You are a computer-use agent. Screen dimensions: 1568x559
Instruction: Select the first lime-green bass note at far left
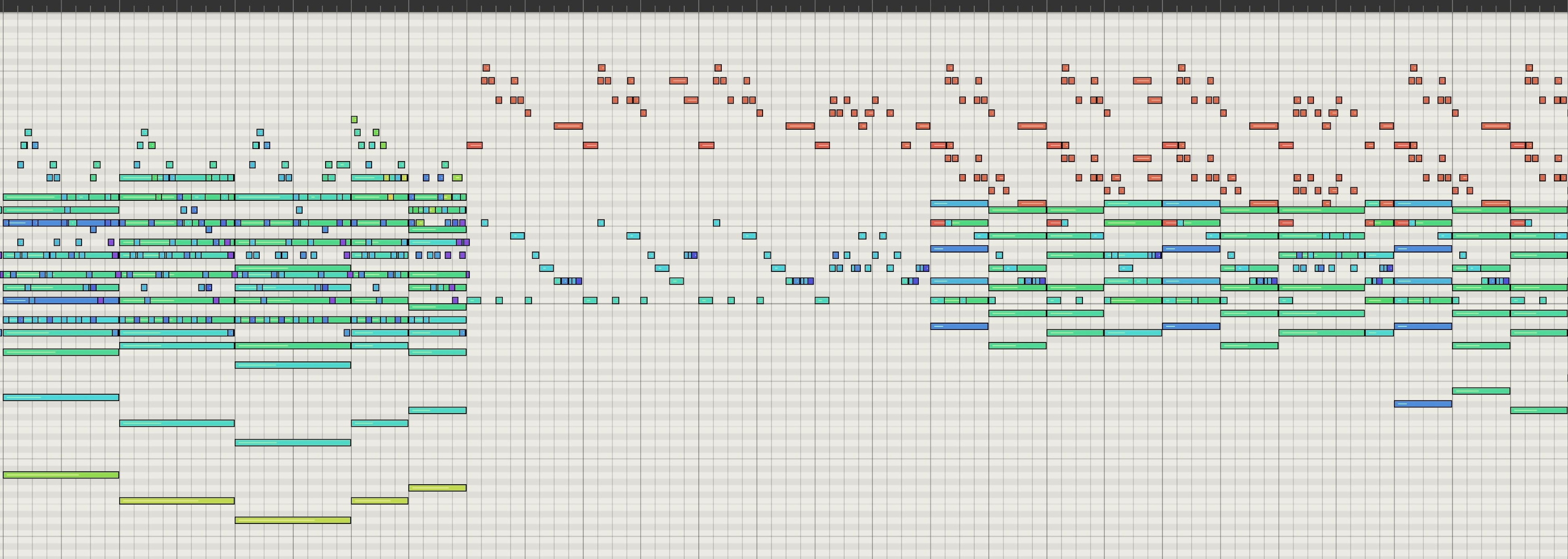pyautogui.click(x=61, y=475)
